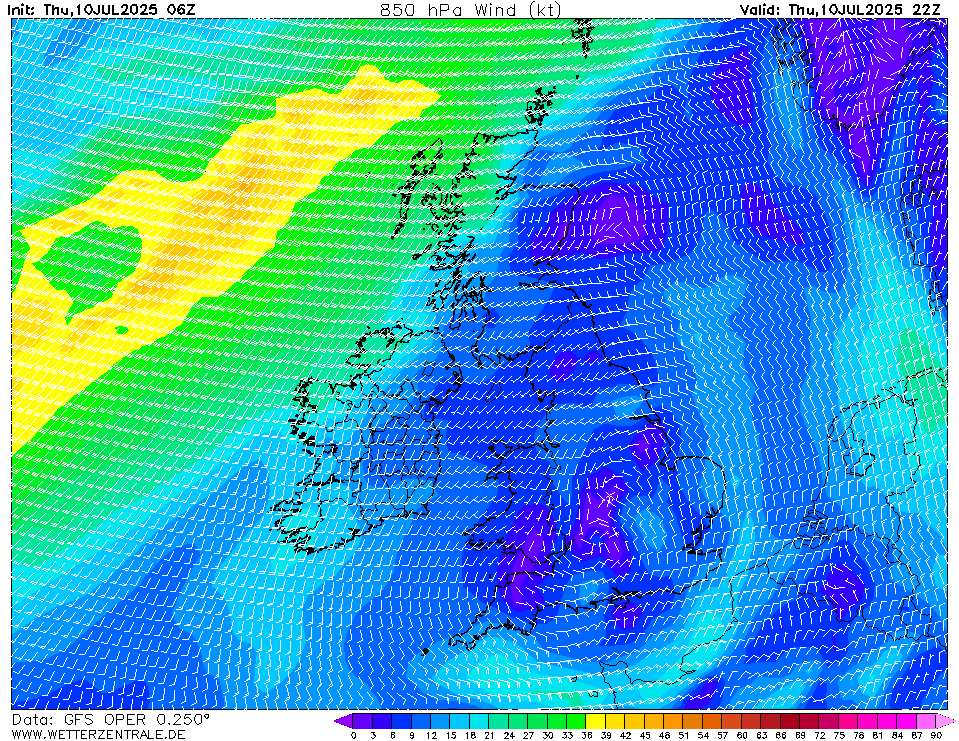Open the WWW.WETTERZENTRALE.DE link
This screenshot has width=959, height=741.
[98, 734]
